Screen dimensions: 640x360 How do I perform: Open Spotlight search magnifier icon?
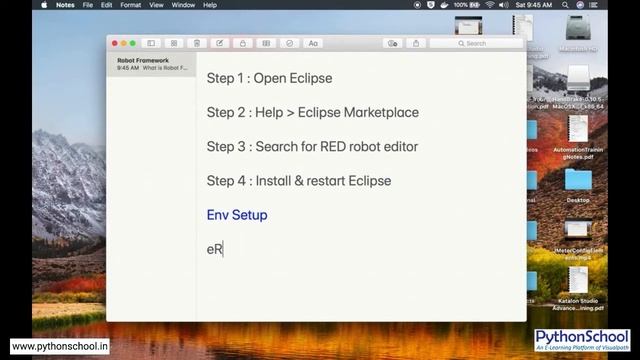point(565,5)
